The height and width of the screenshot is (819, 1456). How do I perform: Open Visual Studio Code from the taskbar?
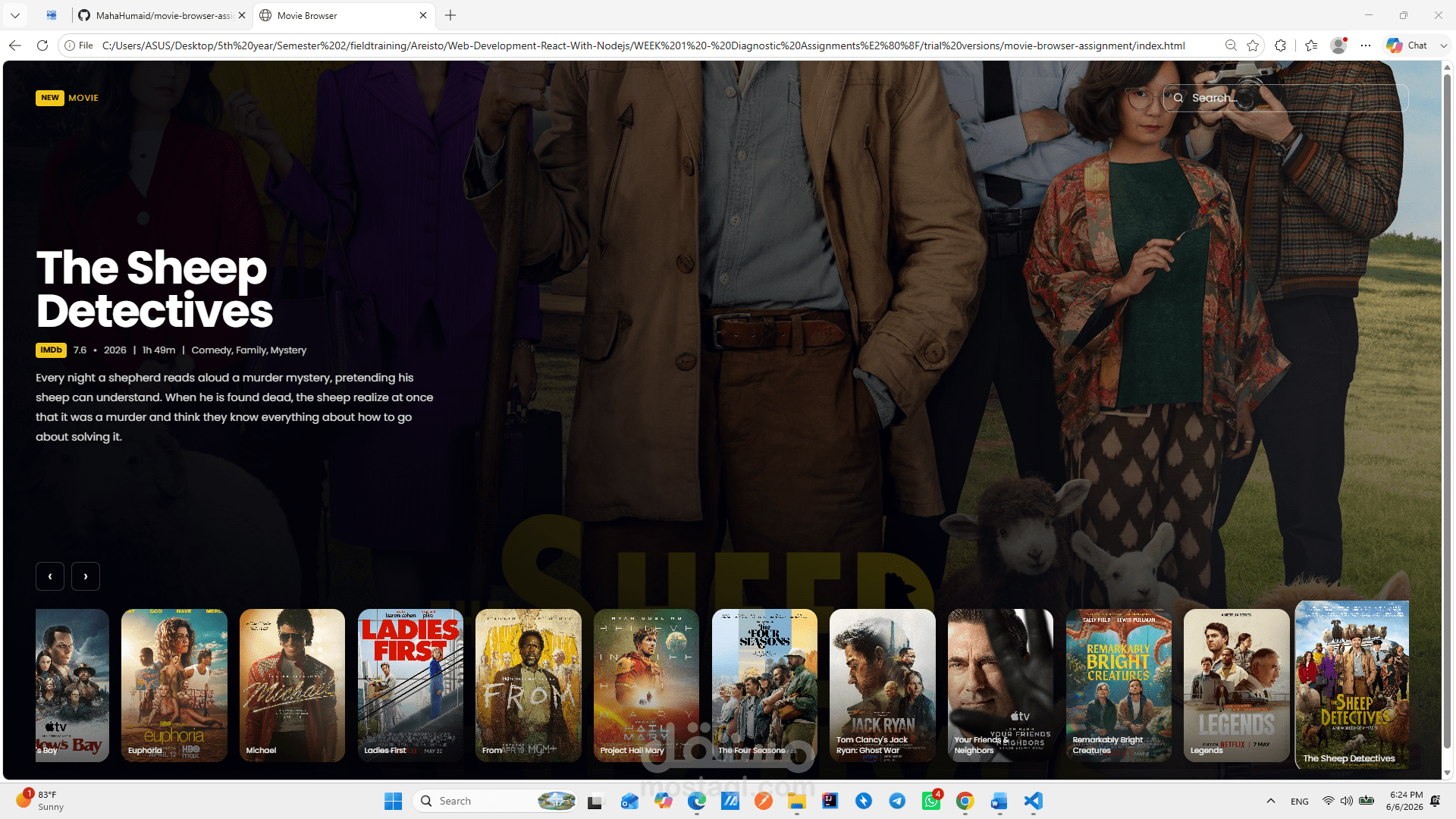[x=1033, y=801]
